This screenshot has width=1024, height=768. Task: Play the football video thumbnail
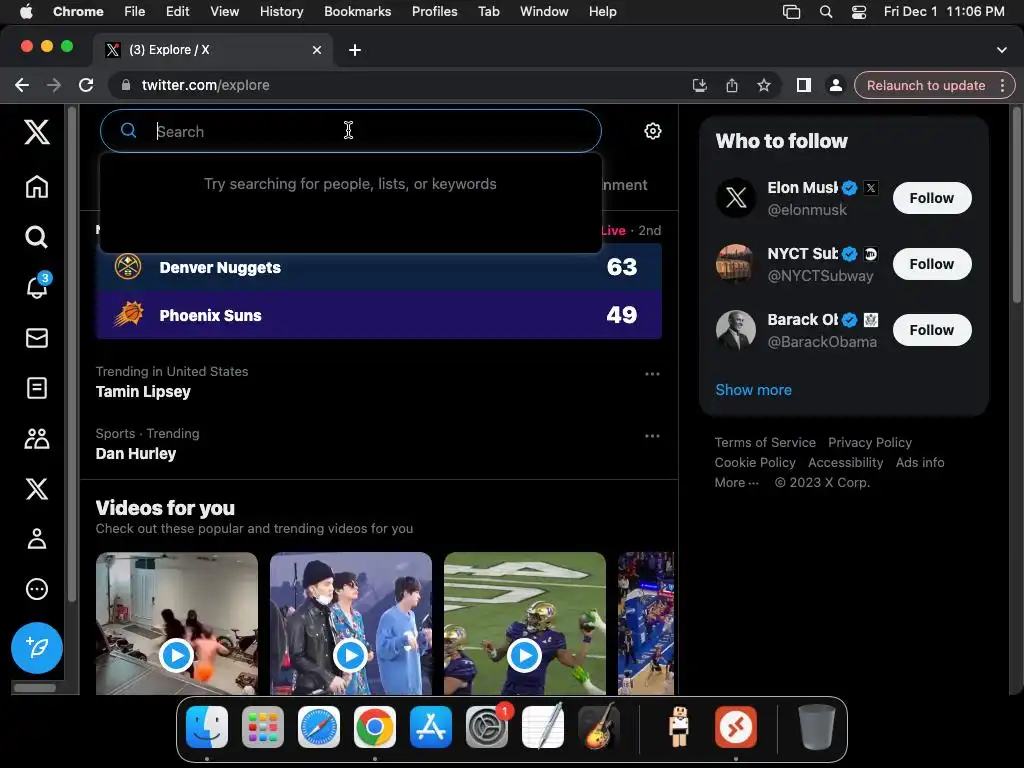point(524,655)
